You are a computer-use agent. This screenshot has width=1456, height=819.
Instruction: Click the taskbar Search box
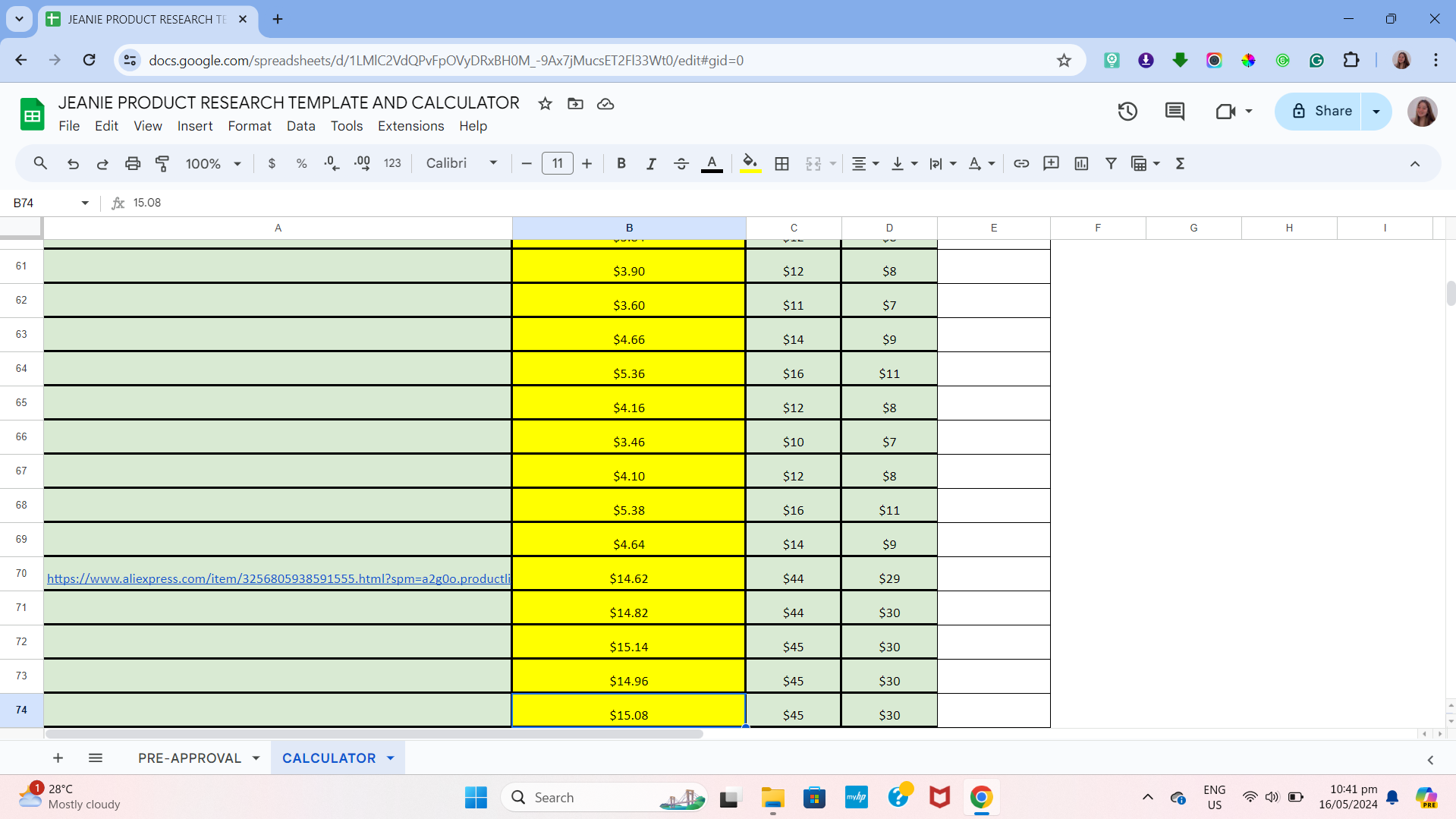604,797
